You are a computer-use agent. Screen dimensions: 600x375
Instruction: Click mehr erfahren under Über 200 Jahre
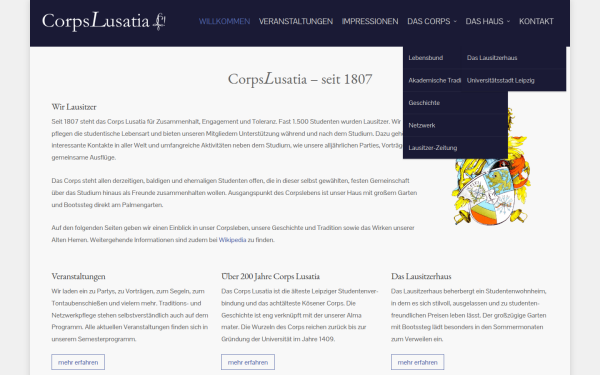point(248,362)
